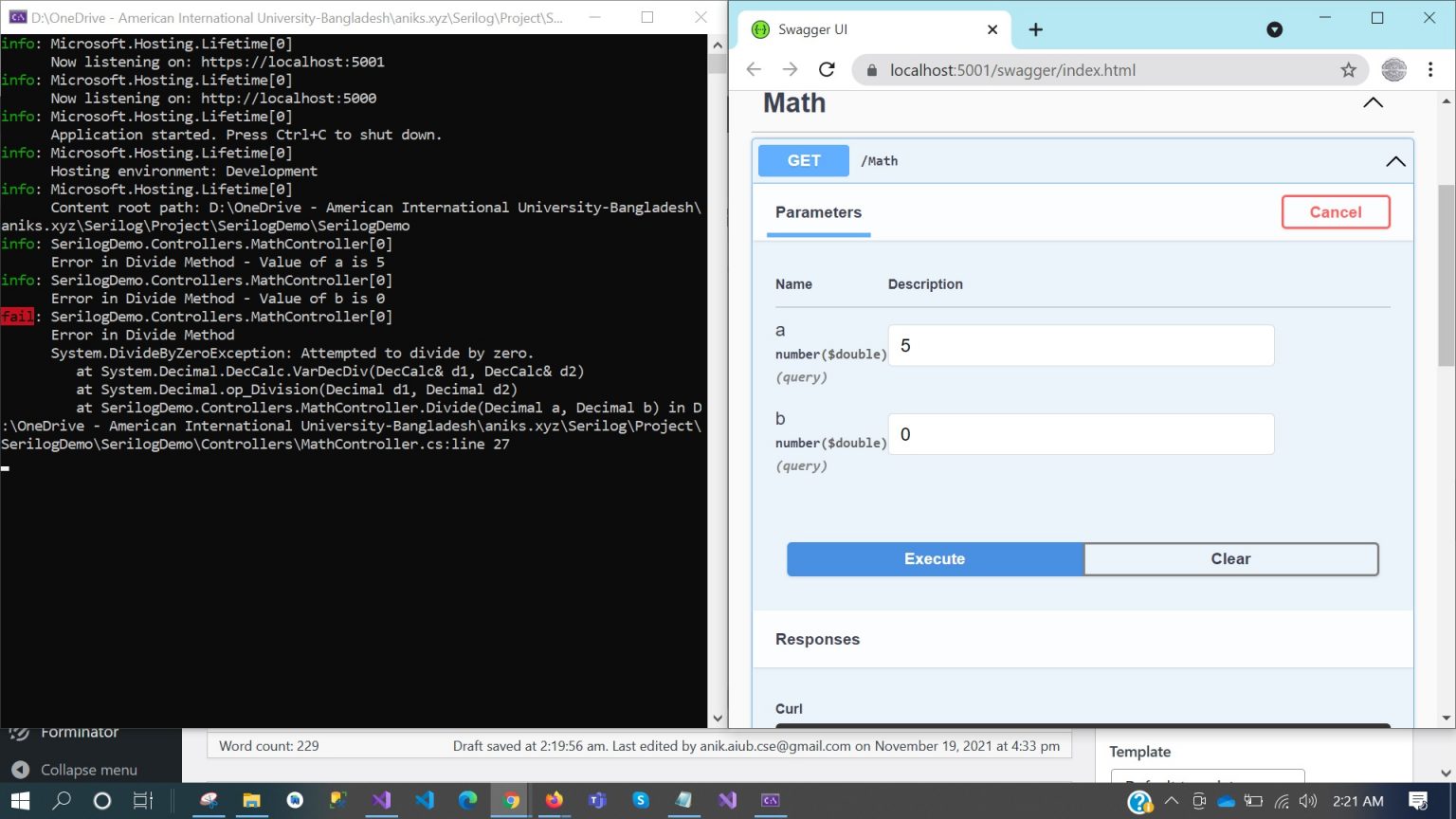Bookmark the Swagger page via the star icon
Image resolution: width=1456 pixels, height=819 pixels.
(1348, 69)
